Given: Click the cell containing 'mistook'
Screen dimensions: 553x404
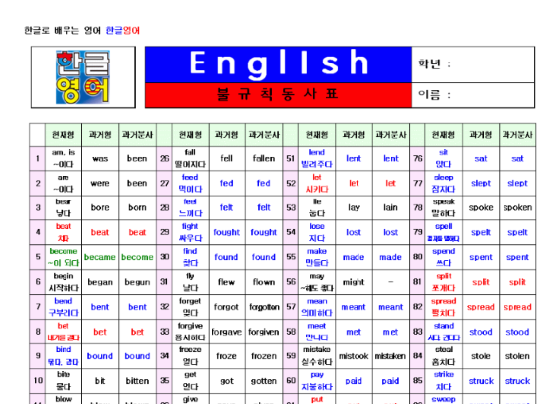Looking at the screenshot, I should click(x=354, y=356).
